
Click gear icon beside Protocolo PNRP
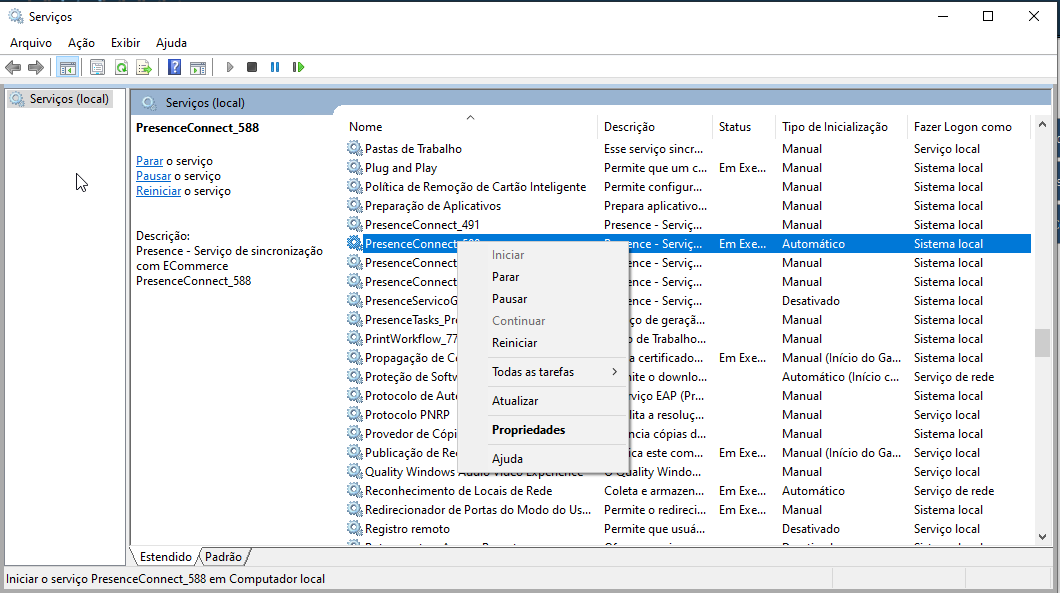pos(354,414)
